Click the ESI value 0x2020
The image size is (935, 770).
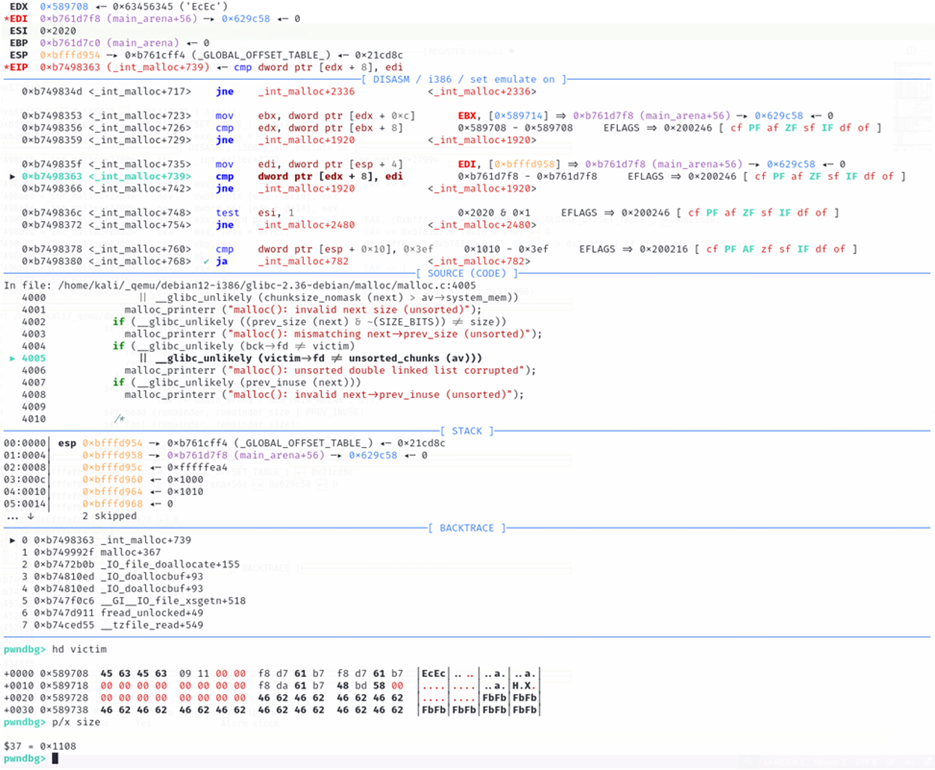pos(58,31)
